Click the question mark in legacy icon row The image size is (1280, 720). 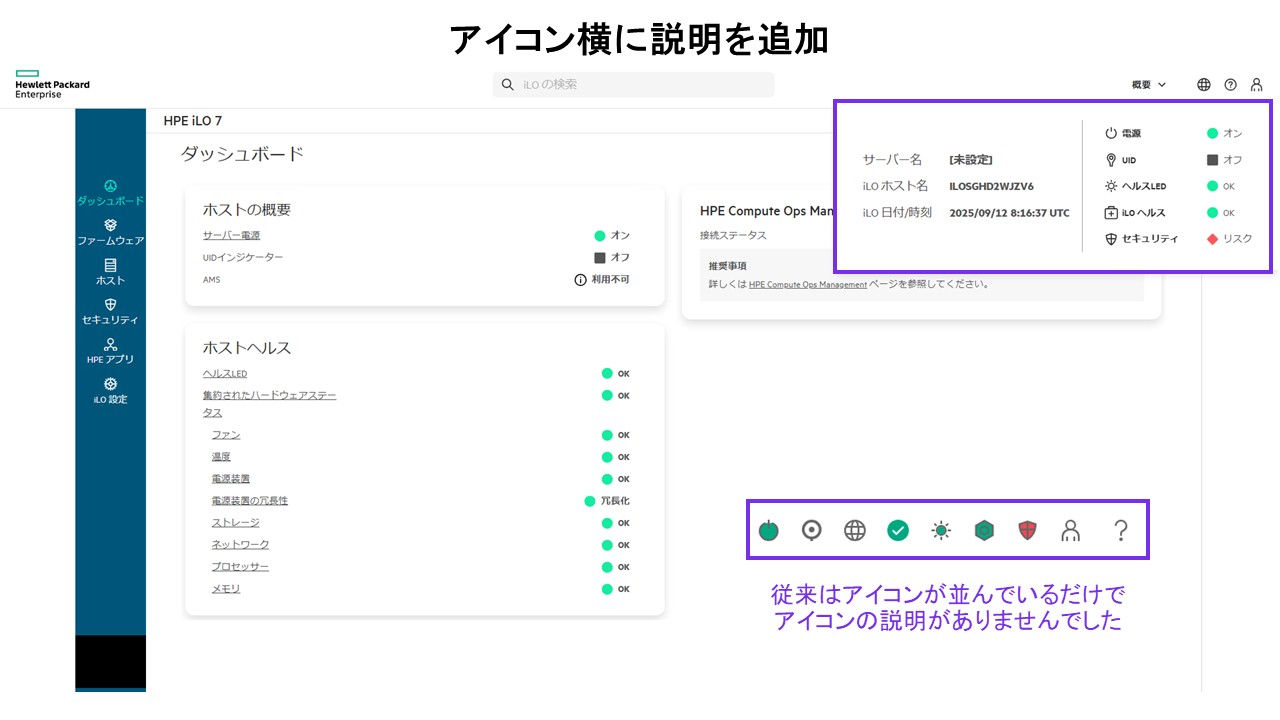(1121, 530)
